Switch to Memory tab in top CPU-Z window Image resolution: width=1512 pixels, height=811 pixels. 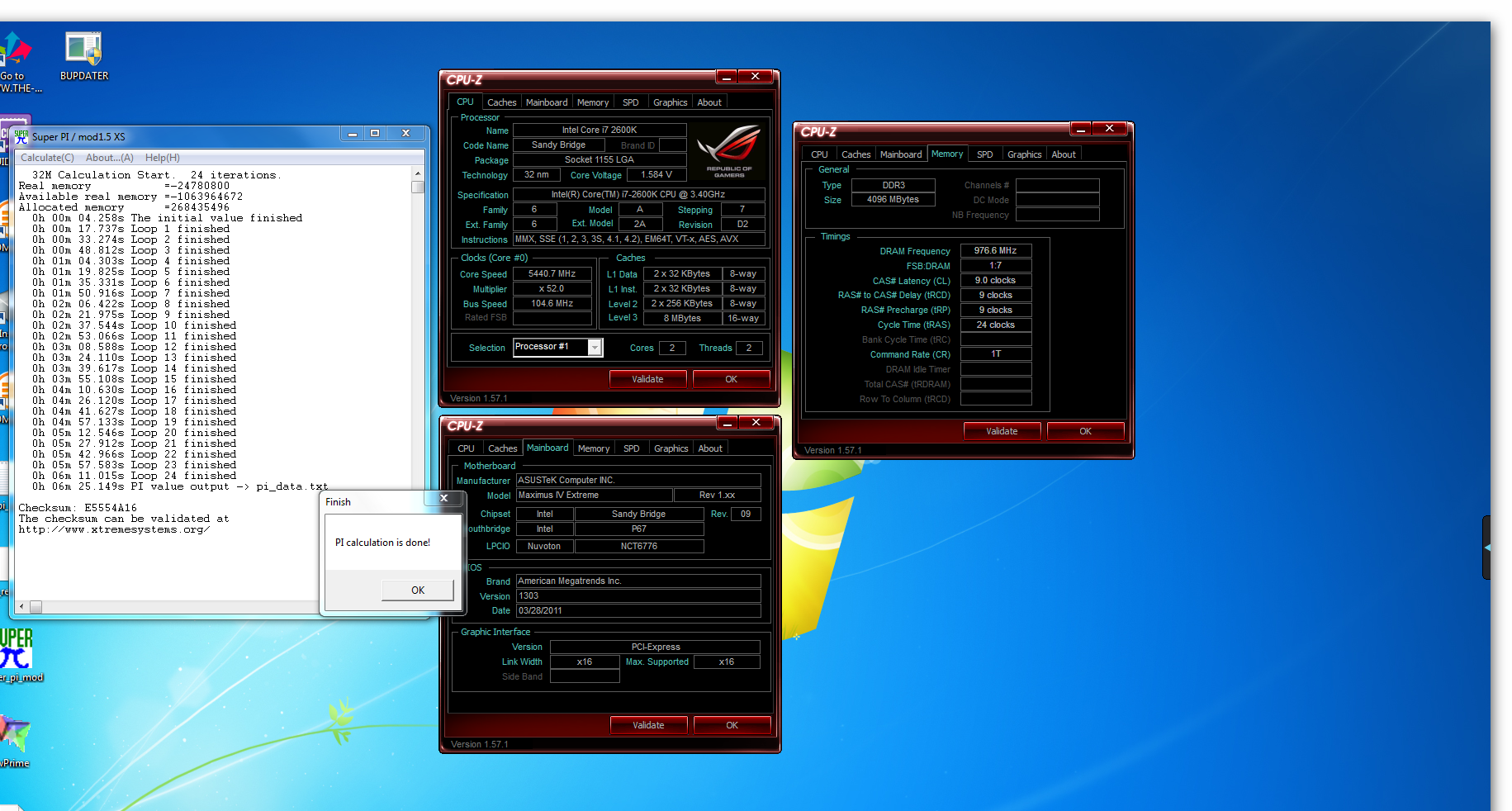tap(593, 102)
